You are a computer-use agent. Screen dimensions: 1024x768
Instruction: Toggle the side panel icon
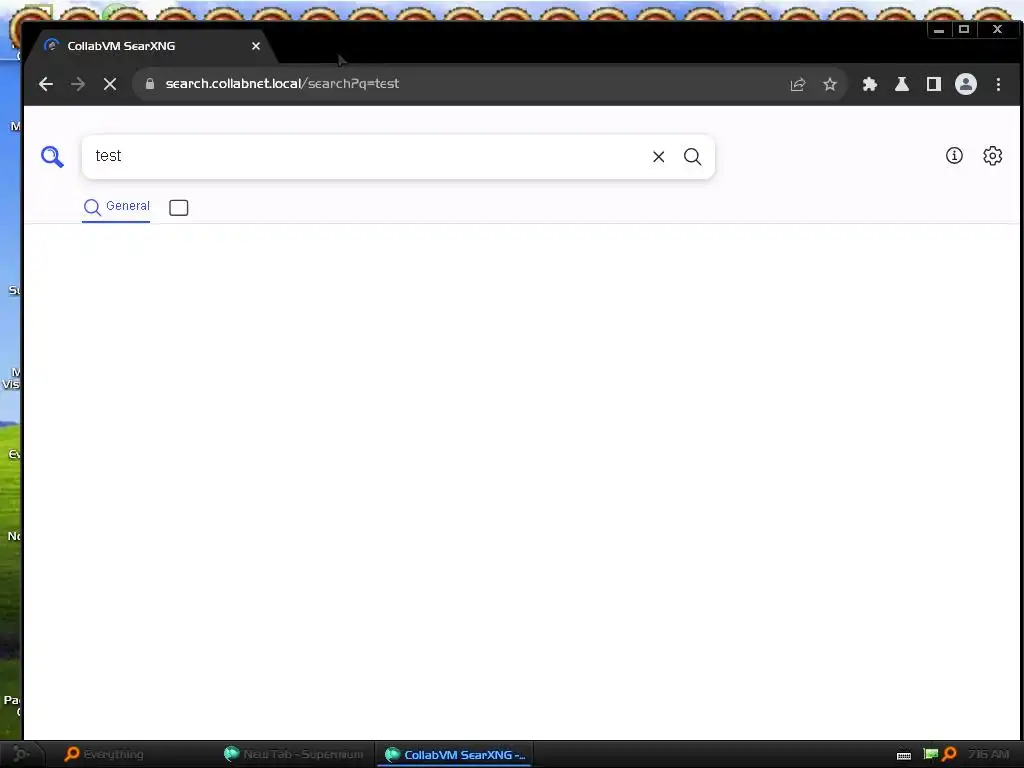click(x=934, y=84)
